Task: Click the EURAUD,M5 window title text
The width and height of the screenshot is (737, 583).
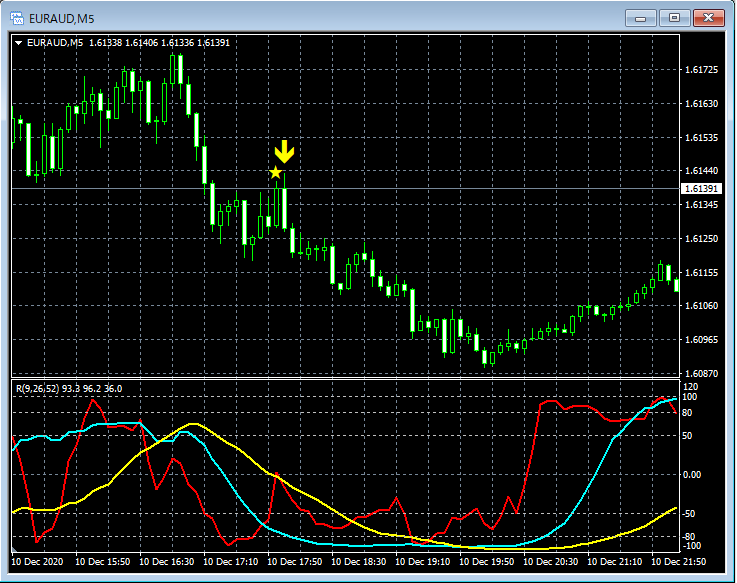Action: (64, 17)
